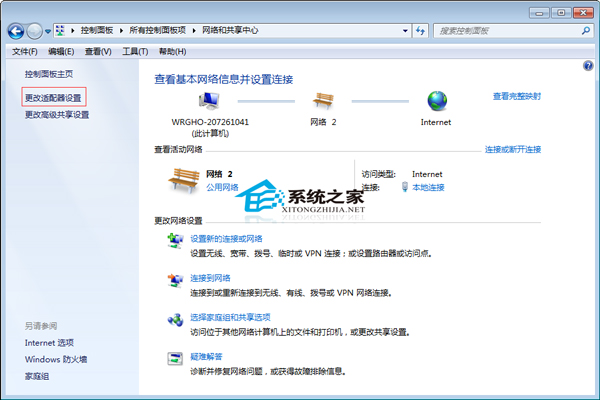Open the 文件(F) menu

[x=25, y=52]
